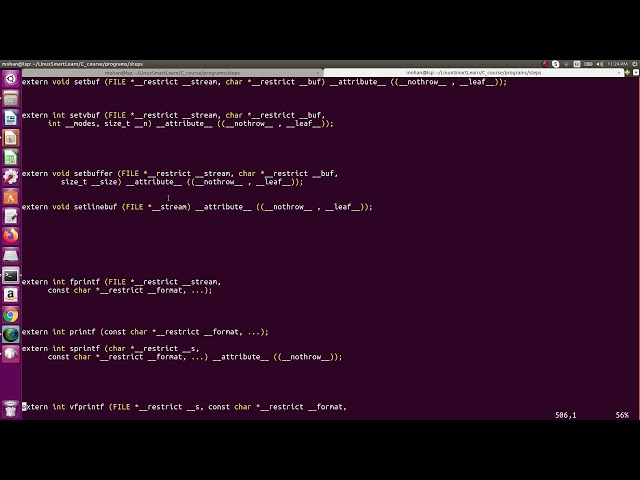The image size is (640, 480).
Task: Open the Amazon dock icon
Action: point(11,295)
